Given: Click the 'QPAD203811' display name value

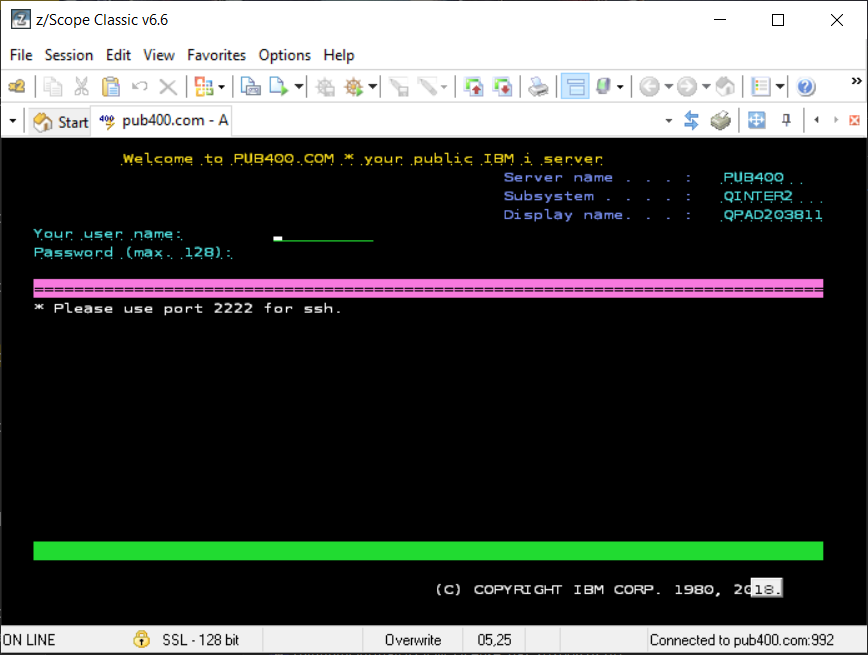Looking at the screenshot, I should coord(773,215).
